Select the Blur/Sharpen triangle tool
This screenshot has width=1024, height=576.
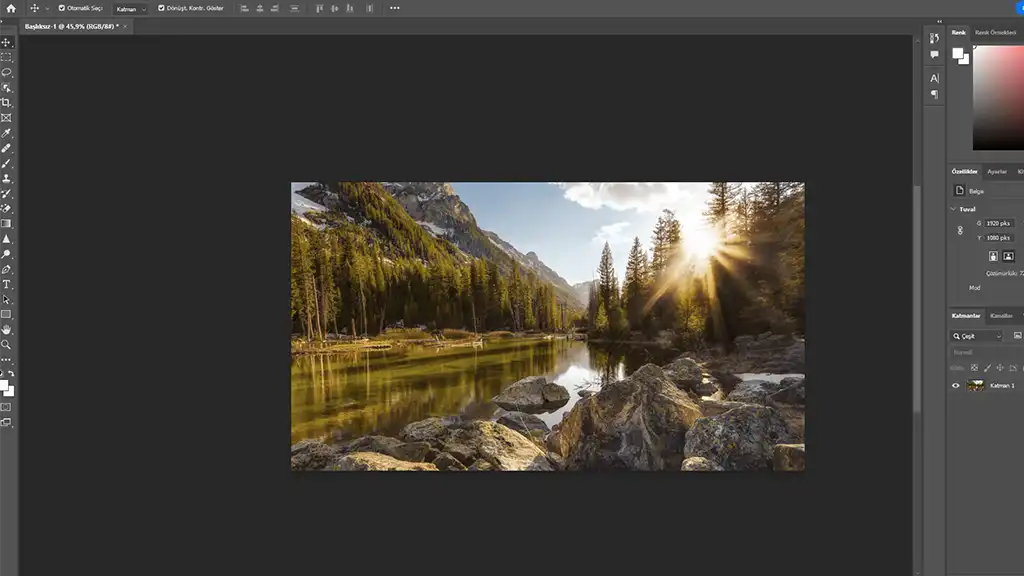coord(6,239)
